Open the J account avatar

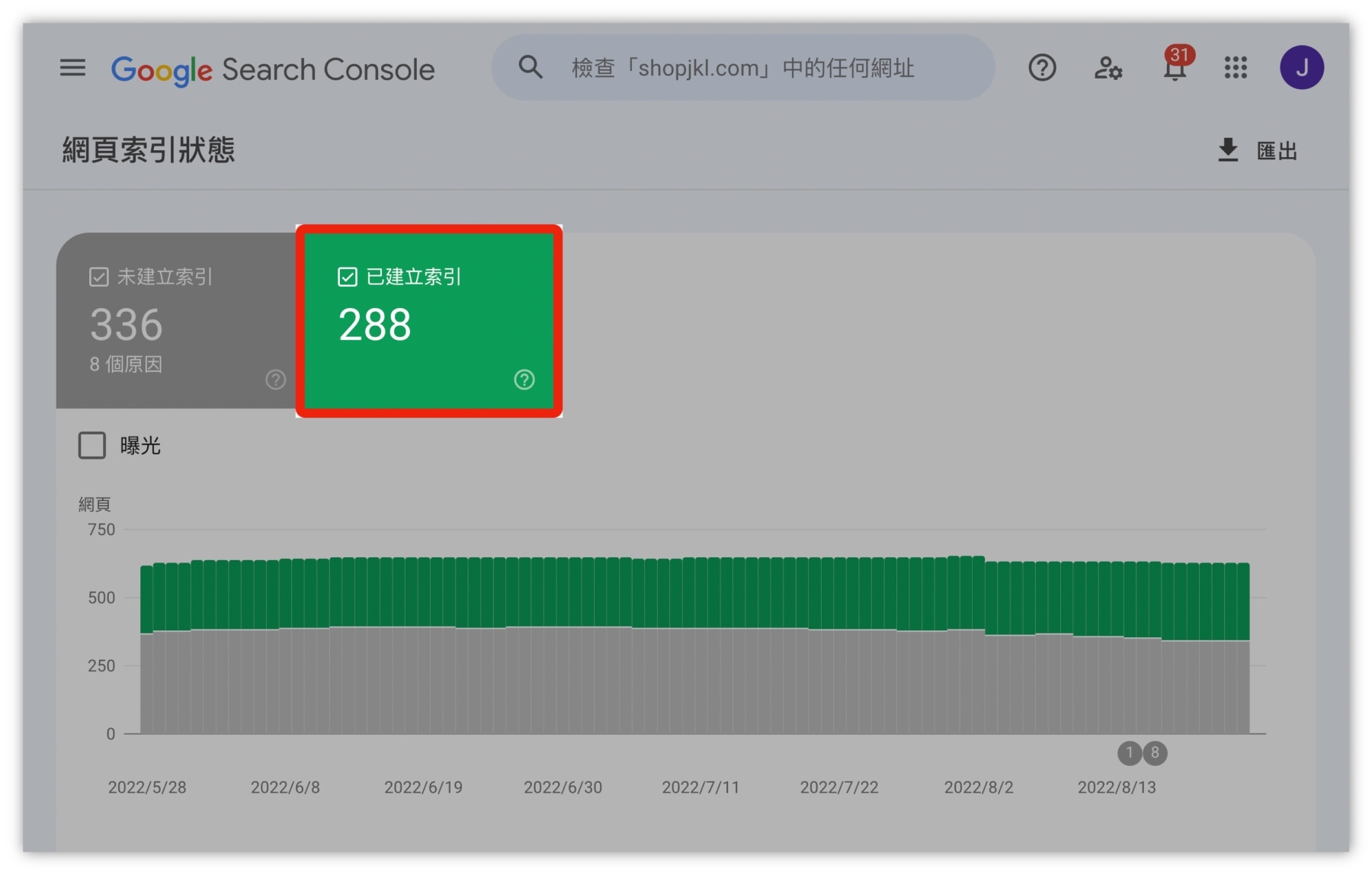(x=1301, y=68)
